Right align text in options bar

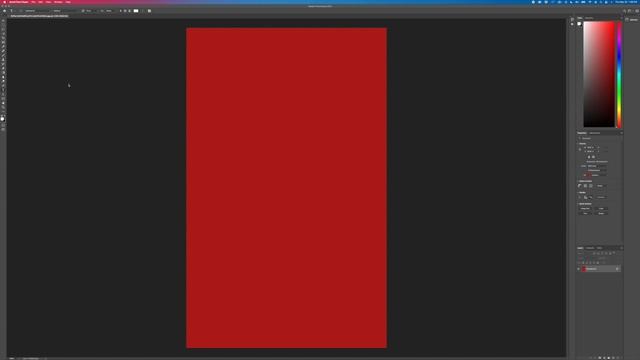point(129,11)
